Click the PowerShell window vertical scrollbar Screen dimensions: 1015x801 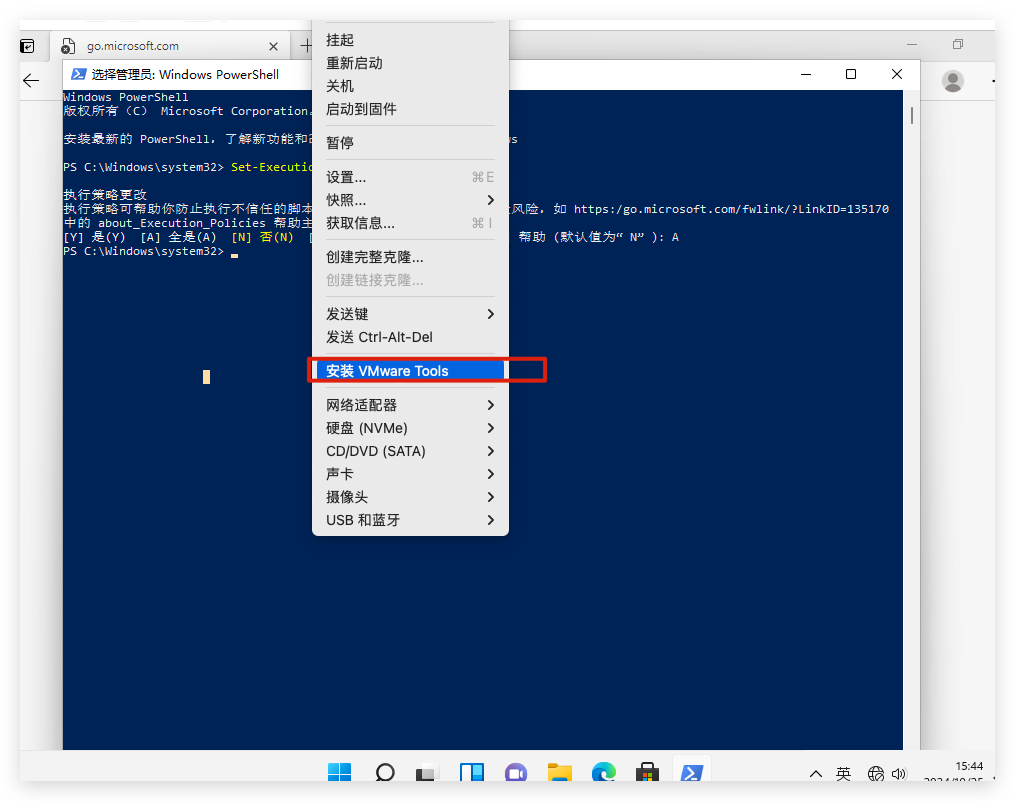[911, 115]
